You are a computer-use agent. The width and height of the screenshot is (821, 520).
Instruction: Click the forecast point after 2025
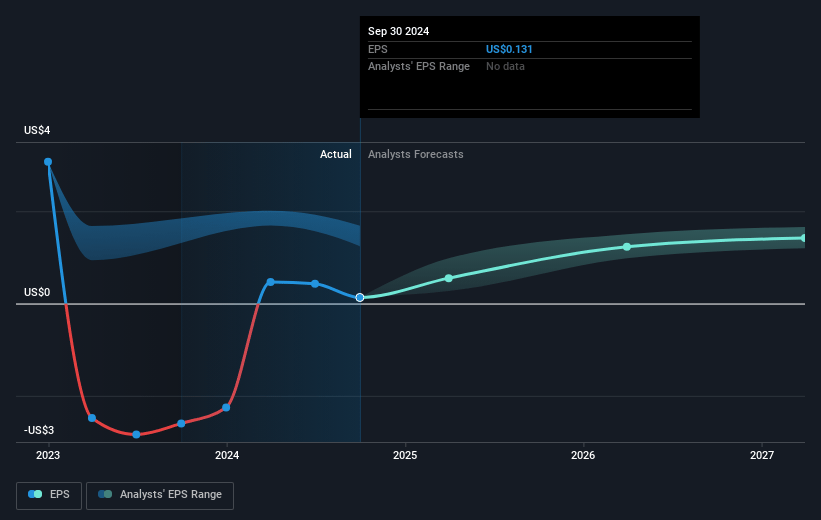pyautogui.click(x=449, y=278)
